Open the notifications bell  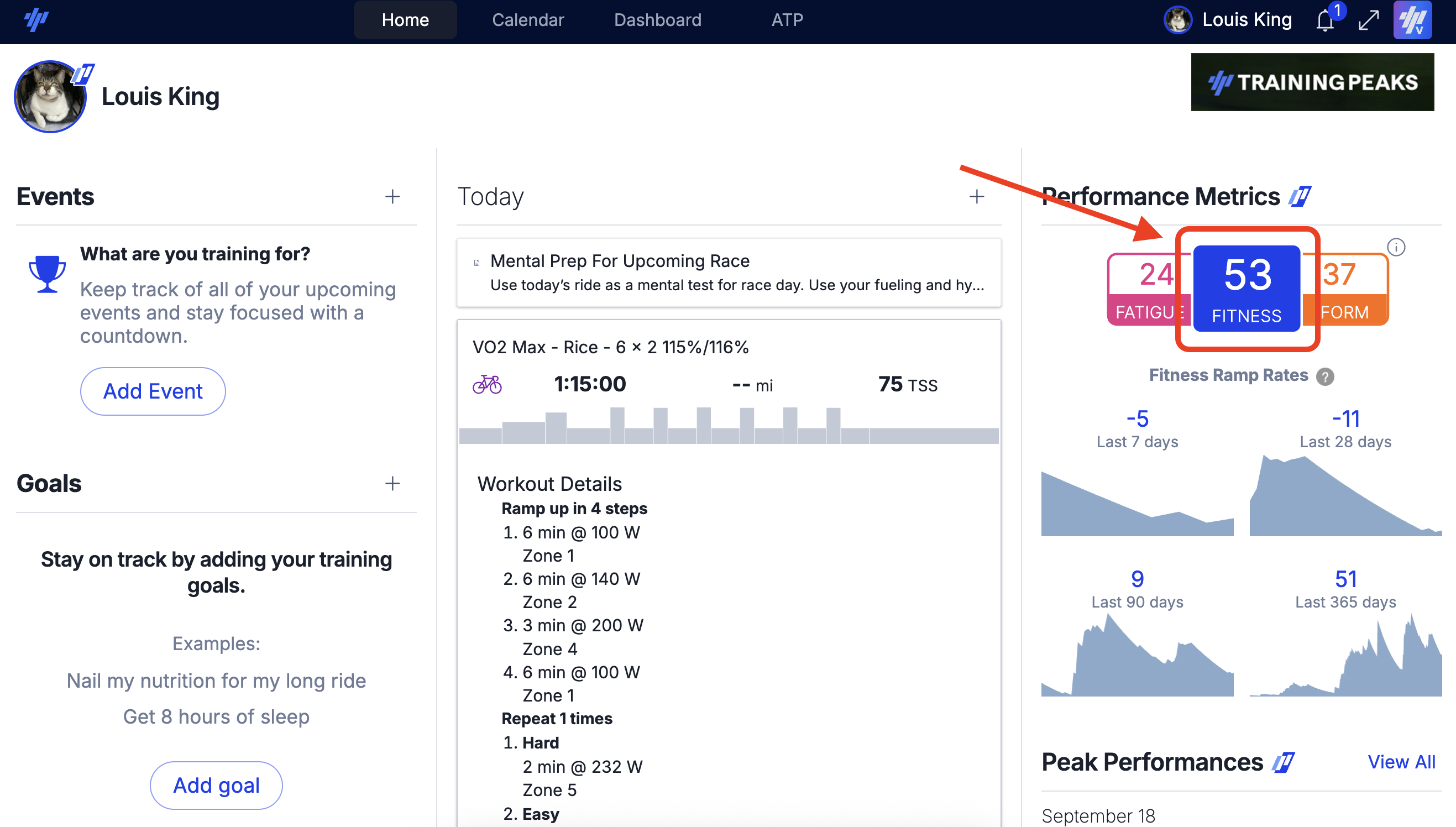pos(1326,20)
